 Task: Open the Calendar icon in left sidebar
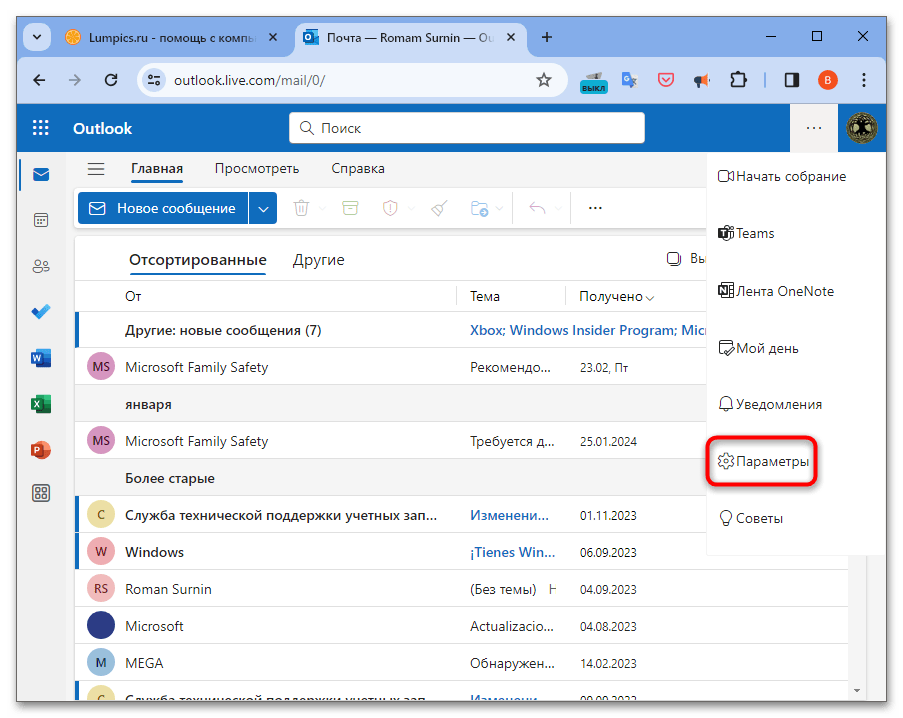click(41, 220)
